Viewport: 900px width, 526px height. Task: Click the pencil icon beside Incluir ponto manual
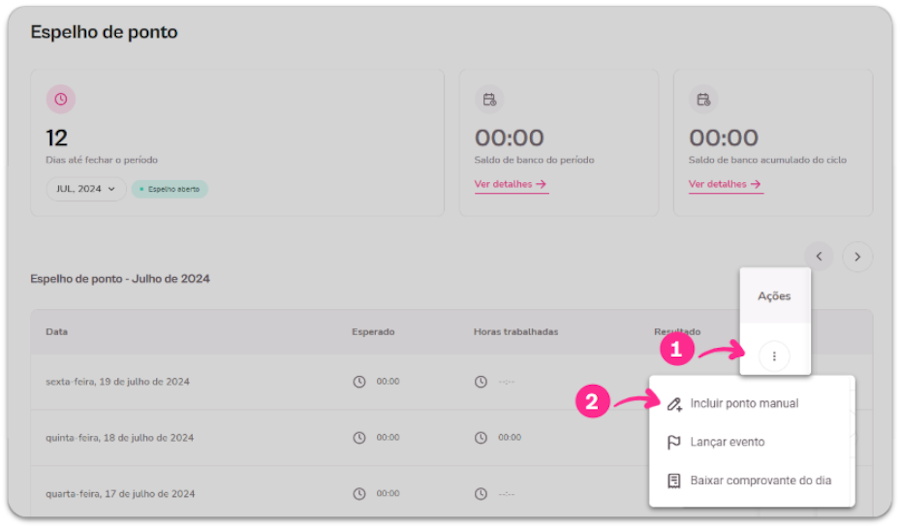673,403
